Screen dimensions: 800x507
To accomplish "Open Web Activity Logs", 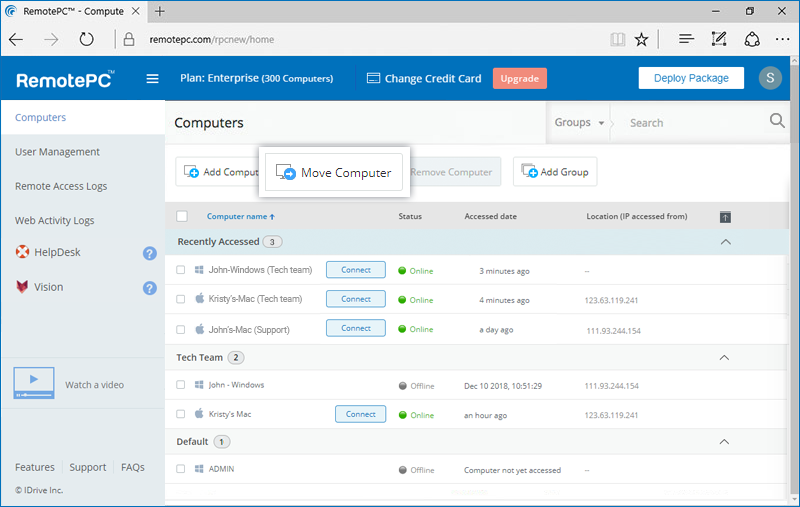I will click(x=55, y=220).
